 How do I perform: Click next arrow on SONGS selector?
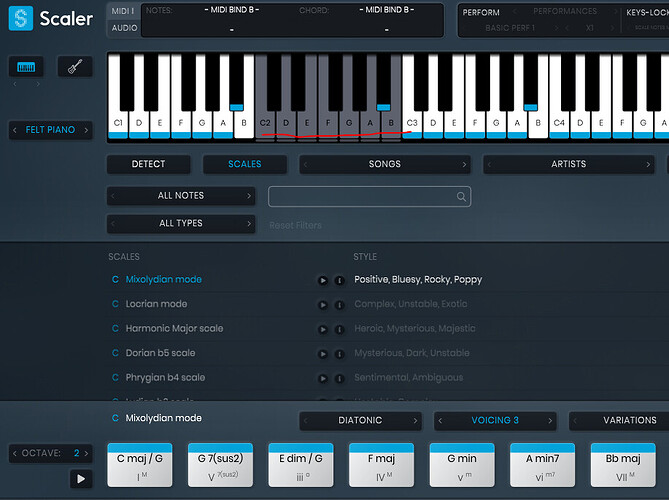pos(464,164)
